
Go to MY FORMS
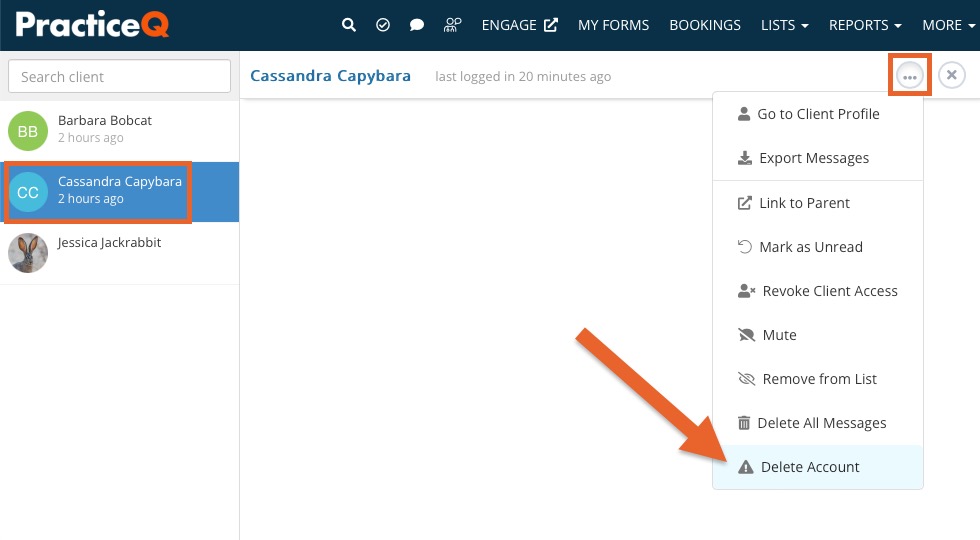tap(613, 25)
